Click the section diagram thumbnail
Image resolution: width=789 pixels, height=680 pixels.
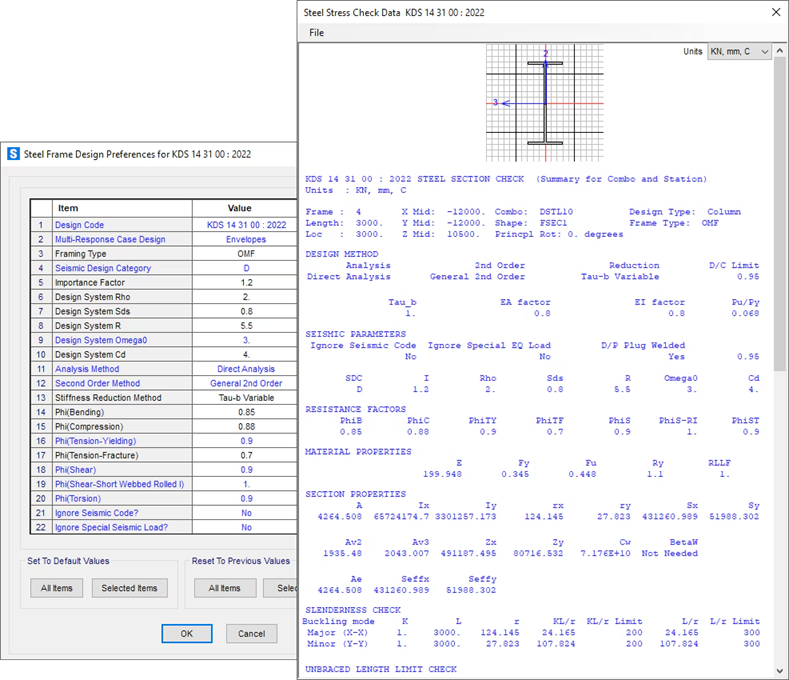(x=545, y=101)
